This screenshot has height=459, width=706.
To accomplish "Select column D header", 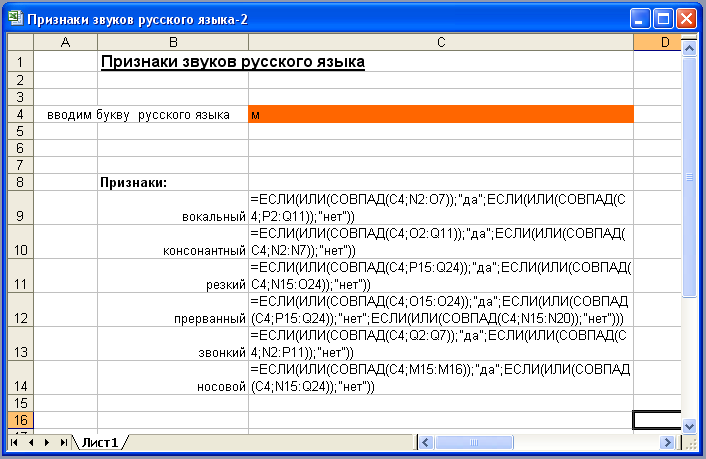I will (x=657, y=42).
